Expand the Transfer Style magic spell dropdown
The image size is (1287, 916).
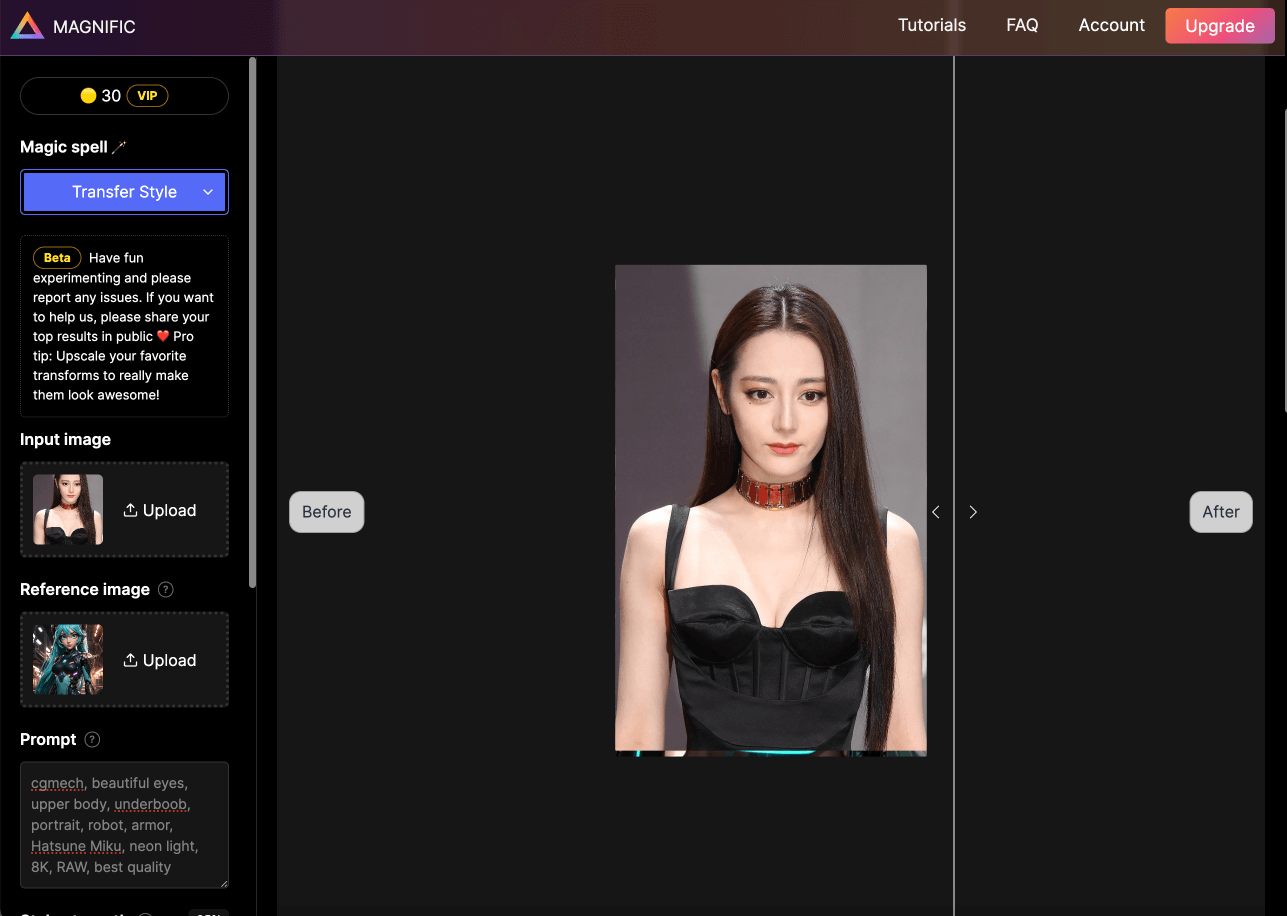tap(124, 192)
